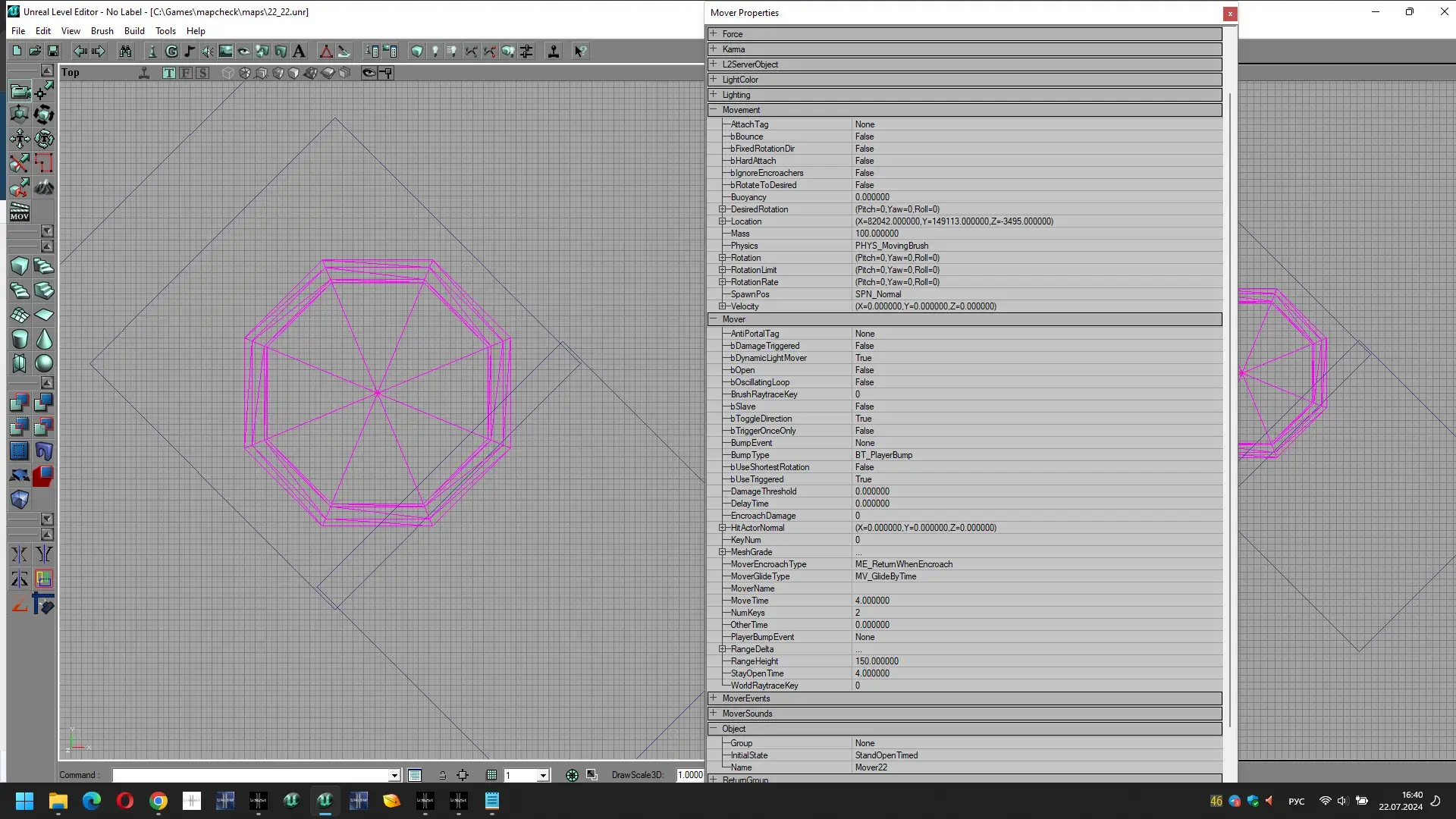
Task: Expand the Lighting property category
Action: pyautogui.click(x=714, y=95)
